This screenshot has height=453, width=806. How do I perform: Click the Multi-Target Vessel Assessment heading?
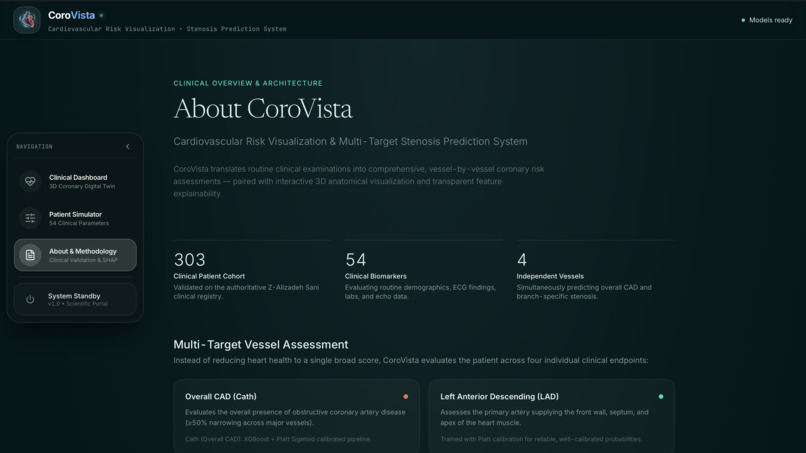click(x=261, y=345)
